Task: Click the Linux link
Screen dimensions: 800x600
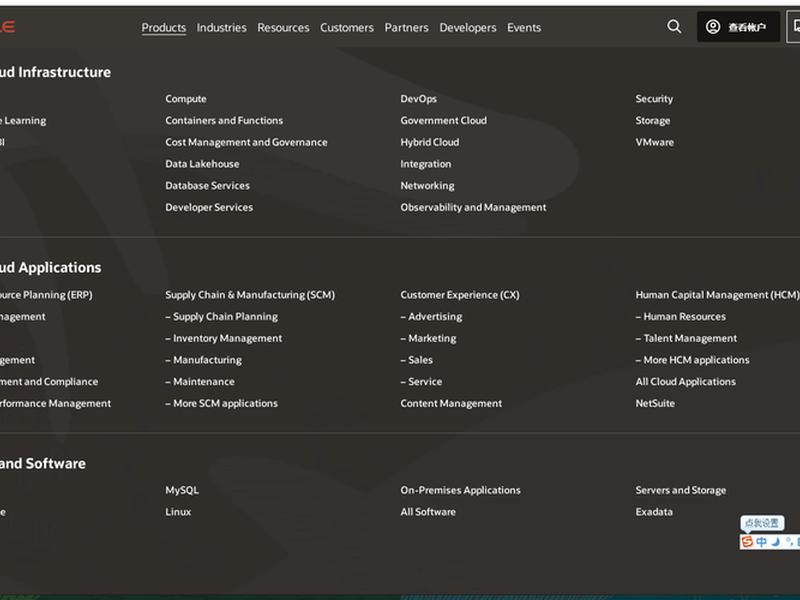Action: [178, 512]
